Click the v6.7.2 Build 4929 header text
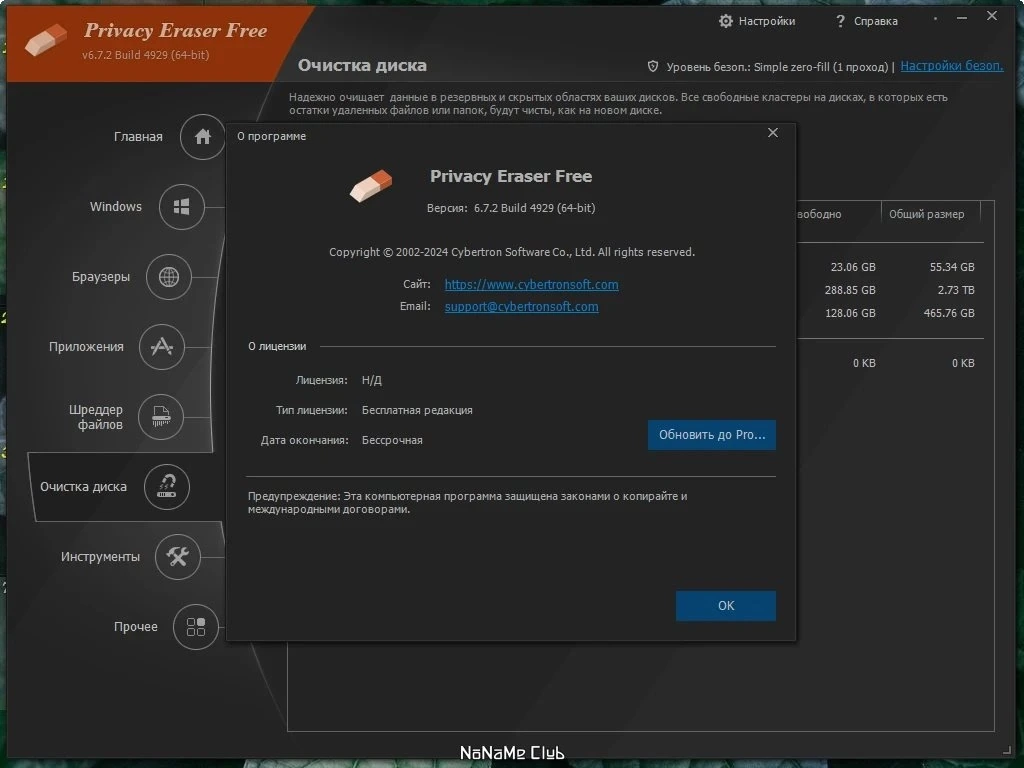 point(146,55)
